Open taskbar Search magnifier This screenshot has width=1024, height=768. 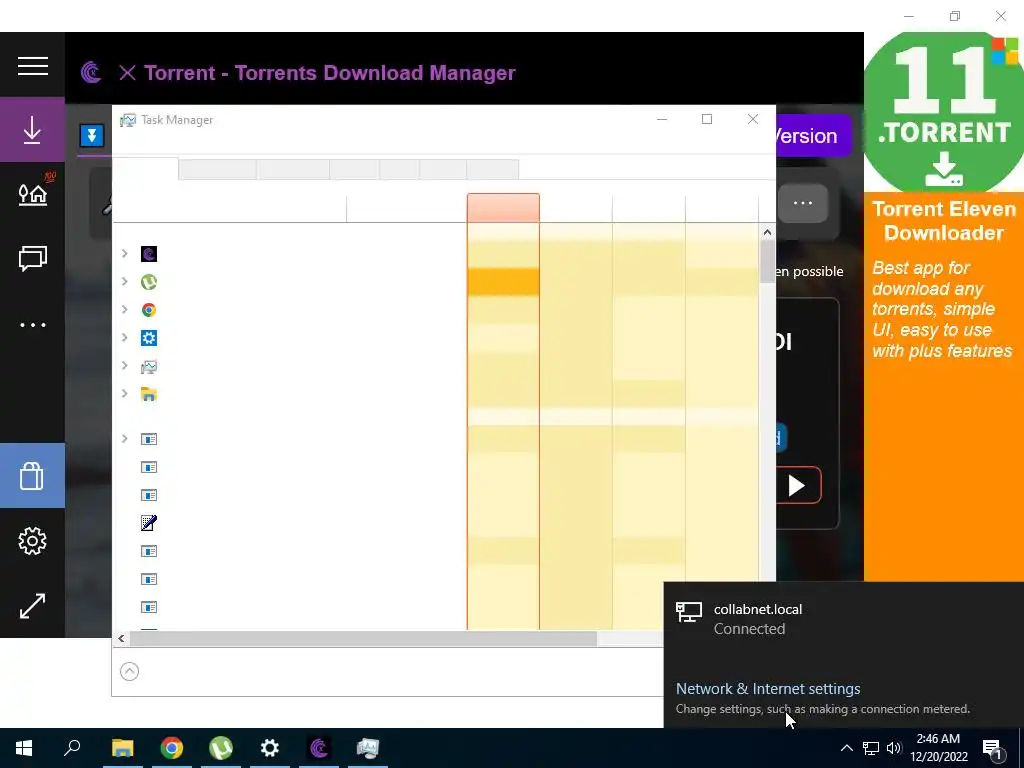[72, 748]
